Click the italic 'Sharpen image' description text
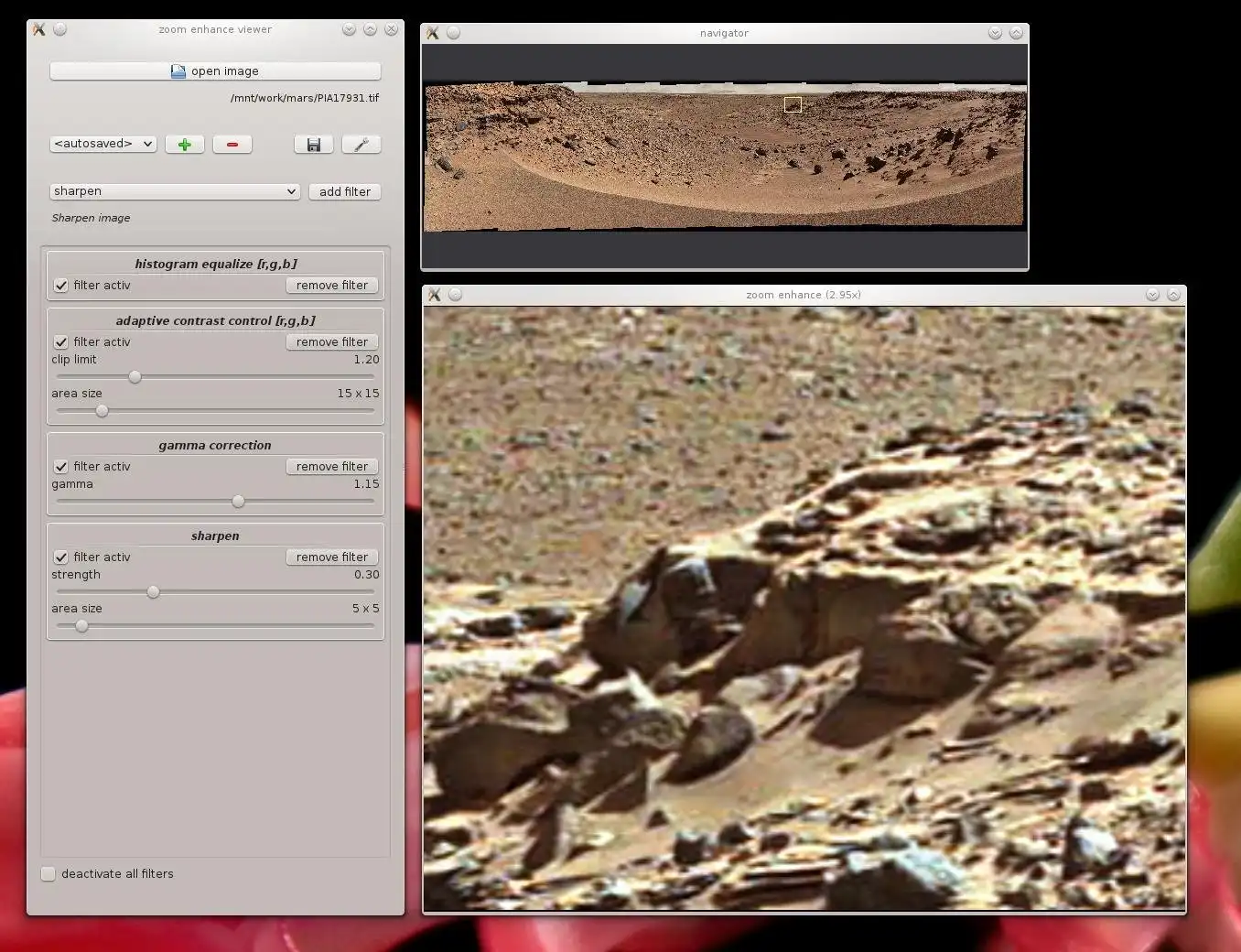The height and width of the screenshot is (952, 1241). 91,218
